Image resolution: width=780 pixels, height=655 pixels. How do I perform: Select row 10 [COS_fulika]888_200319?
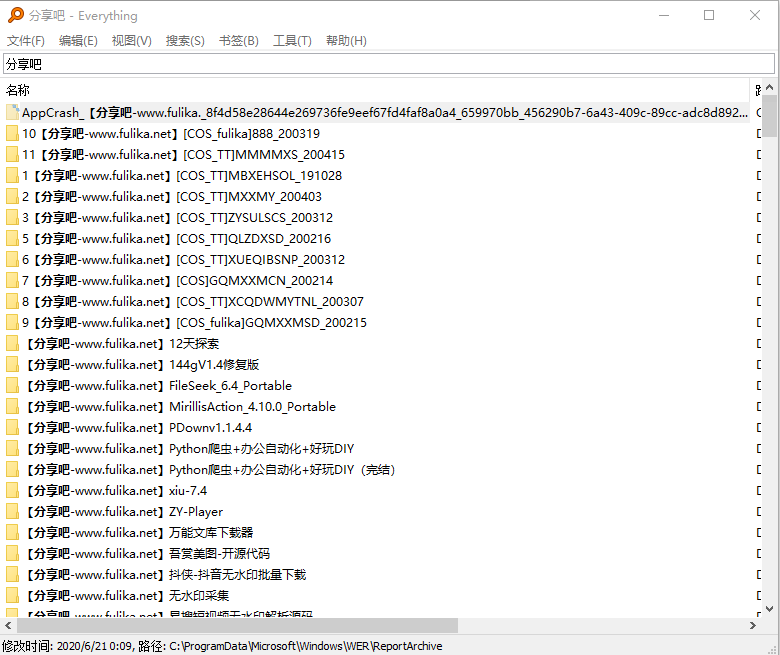[x=171, y=134]
